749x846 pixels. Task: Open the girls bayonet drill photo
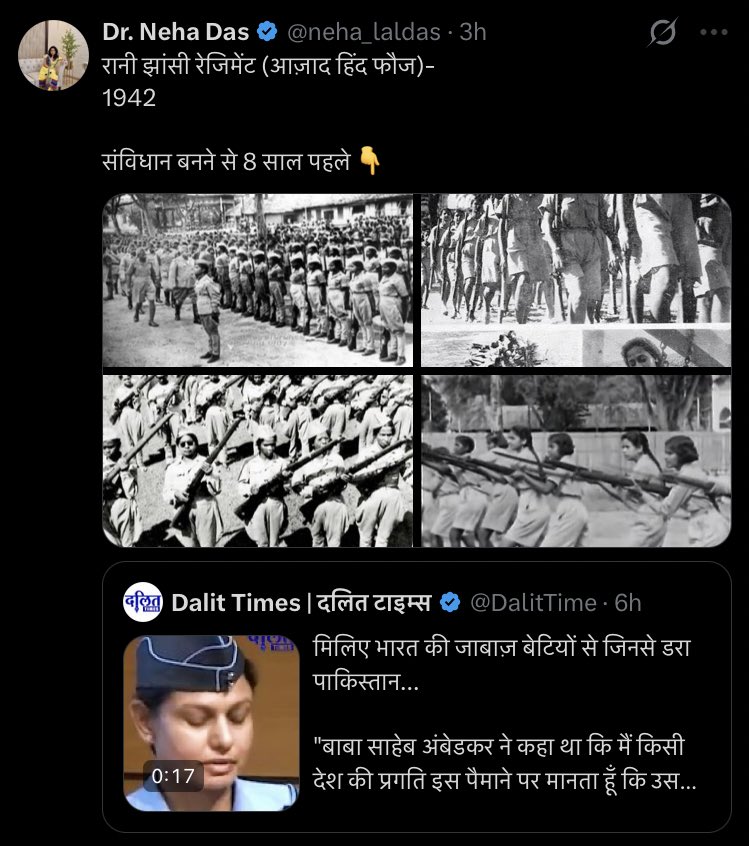click(576, 461)
